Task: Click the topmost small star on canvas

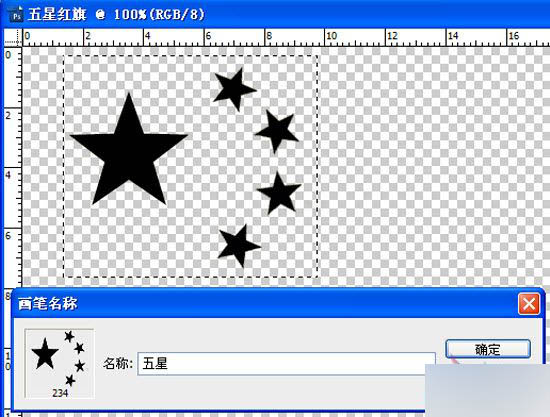Action: (x=234, y=89)
